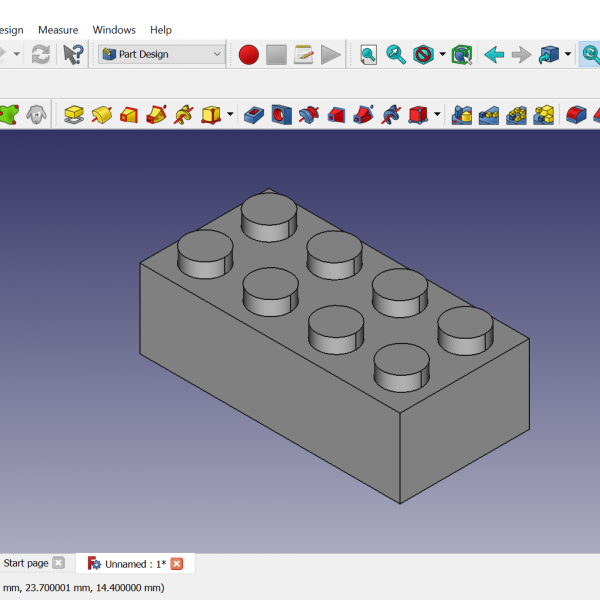Image resolution: width=600 pixels, height=600 pixels.
Task: Click the What's This help cursor icon
Action: pyautogui.click(x=73, y=55)
